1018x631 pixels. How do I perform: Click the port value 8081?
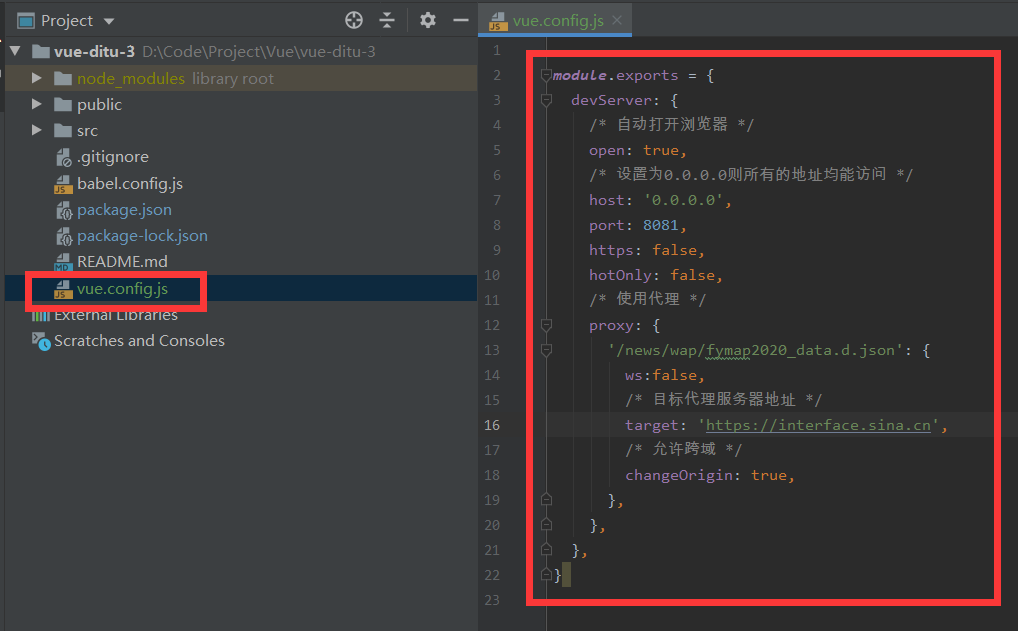pos(660,225)
